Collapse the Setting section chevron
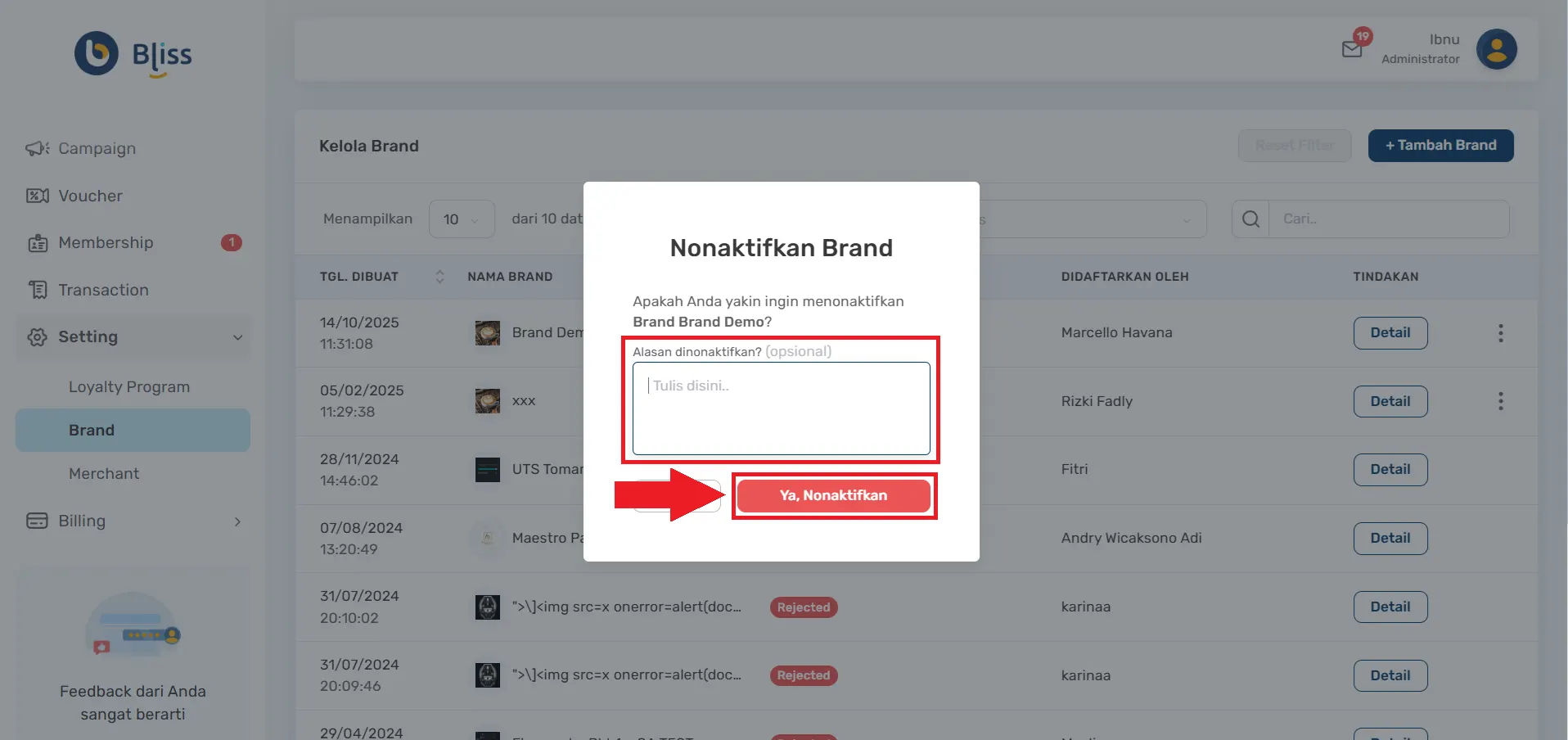The height and width of the screenshot is (740, 1568). click(x=237, y=336)
